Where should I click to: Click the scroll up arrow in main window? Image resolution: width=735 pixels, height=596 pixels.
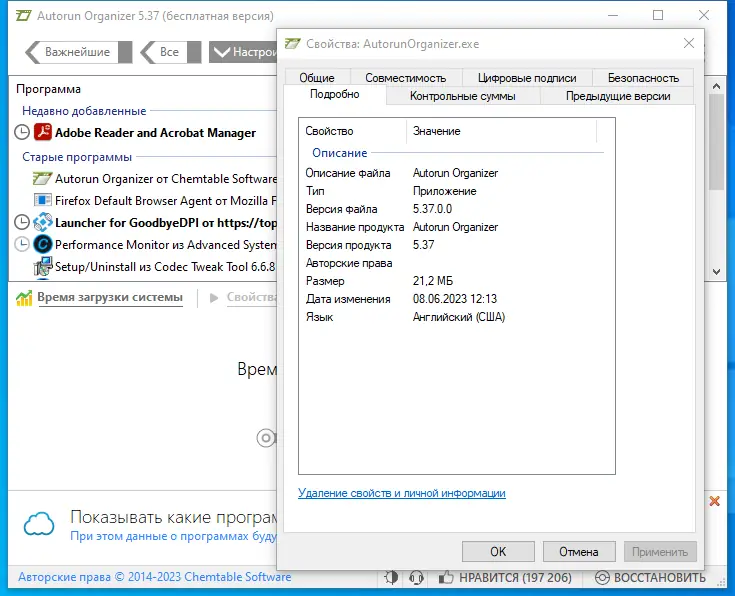point(716,86)
